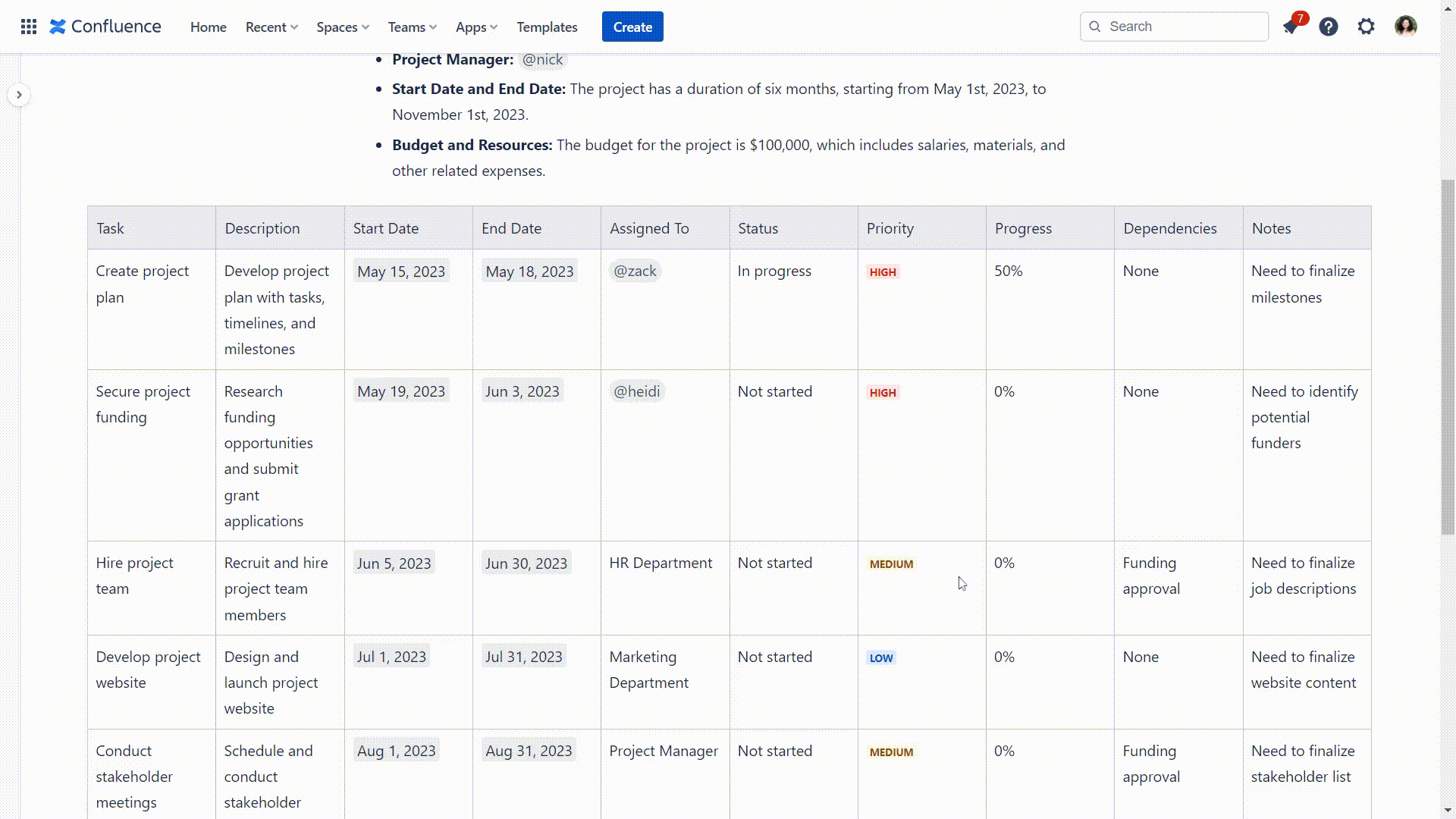
Task: Click the @heidi assignee mention
Action: tap(636, 391)
